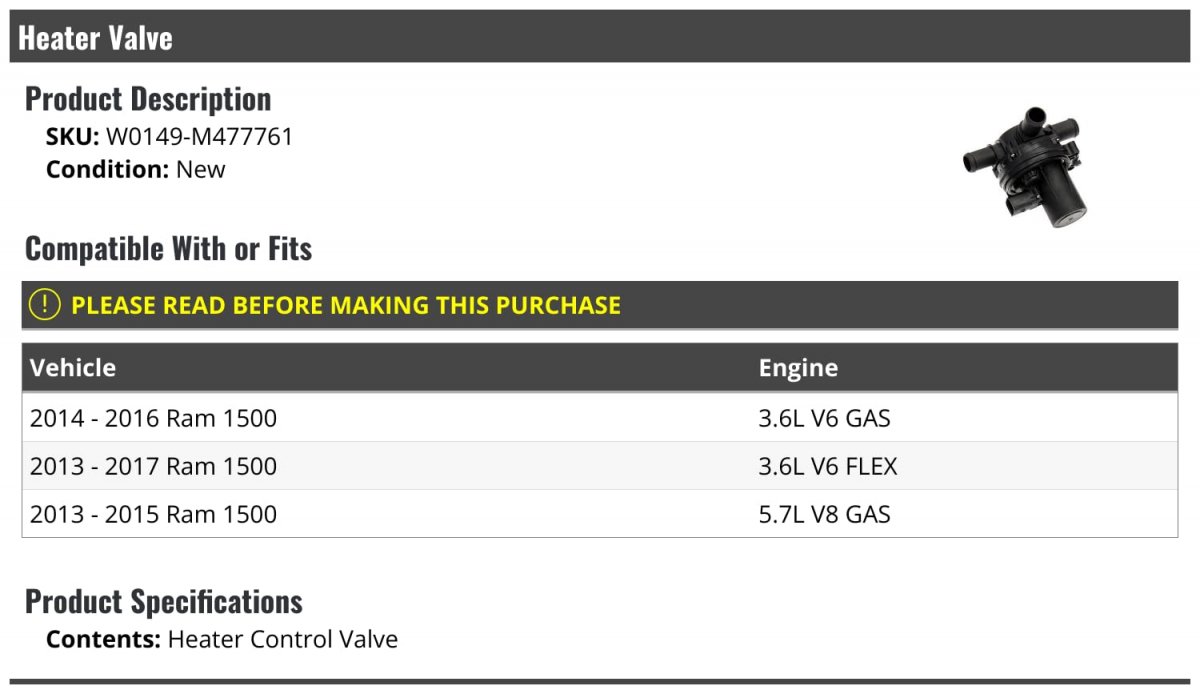Click the Product Specifications heading

[164, 602]
